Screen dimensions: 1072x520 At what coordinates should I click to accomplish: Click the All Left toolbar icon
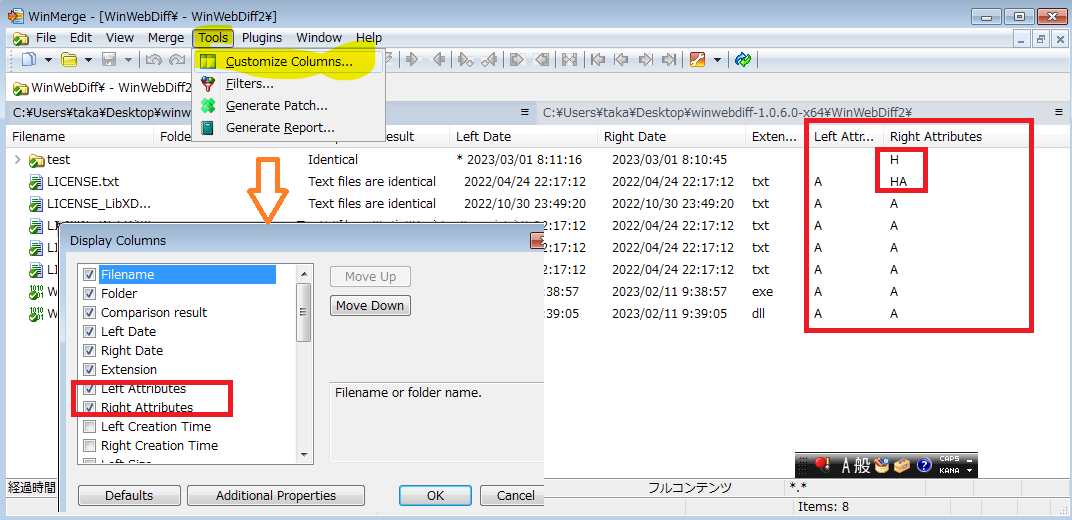tap(542, 60)
